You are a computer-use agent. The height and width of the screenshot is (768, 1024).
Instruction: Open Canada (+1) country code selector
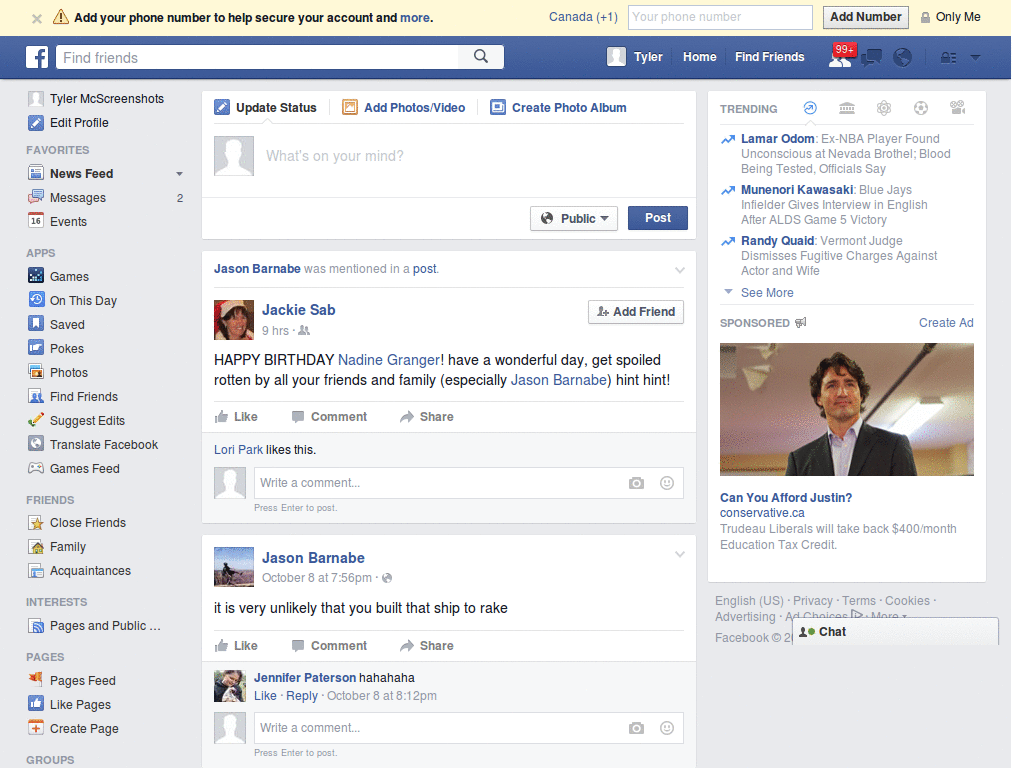click(x=583, y=17)
